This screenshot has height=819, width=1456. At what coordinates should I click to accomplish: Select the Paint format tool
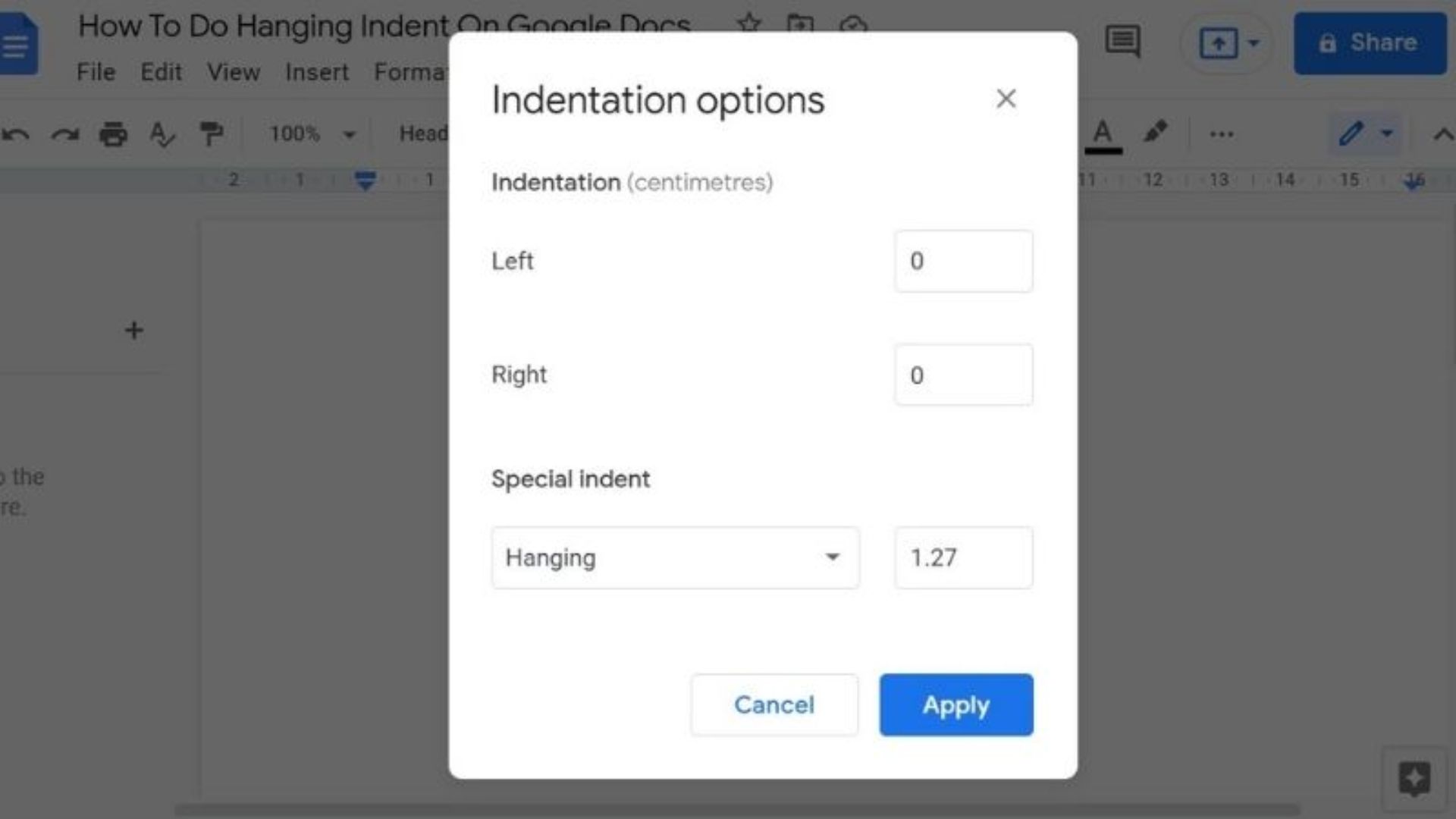(212, 134)
